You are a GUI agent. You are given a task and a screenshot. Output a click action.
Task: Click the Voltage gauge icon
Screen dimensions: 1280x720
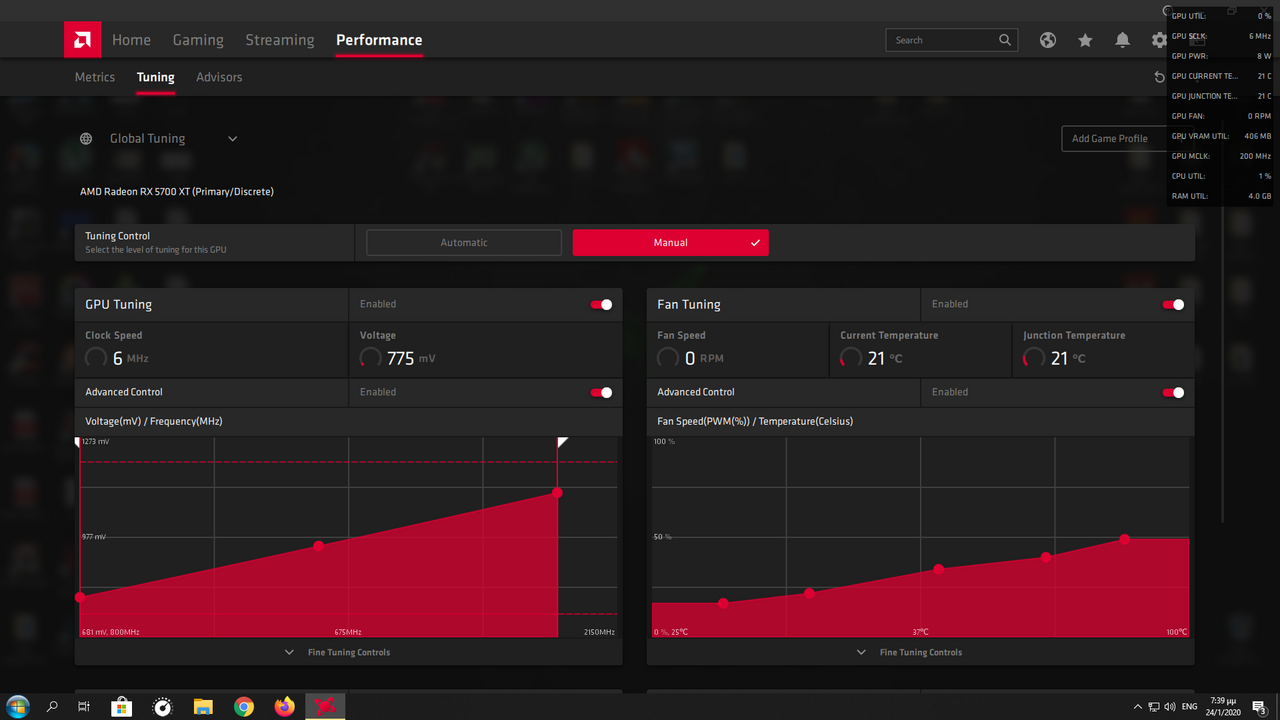click(x=370, y=358)
